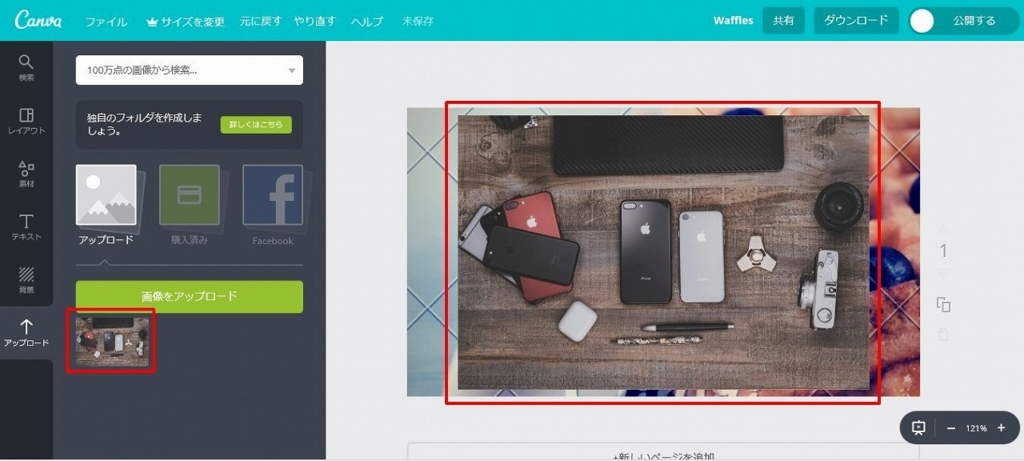Focus the 100万点の画像から検索 search field
The height and width of the screenshot is (461, 1024).
189,70
